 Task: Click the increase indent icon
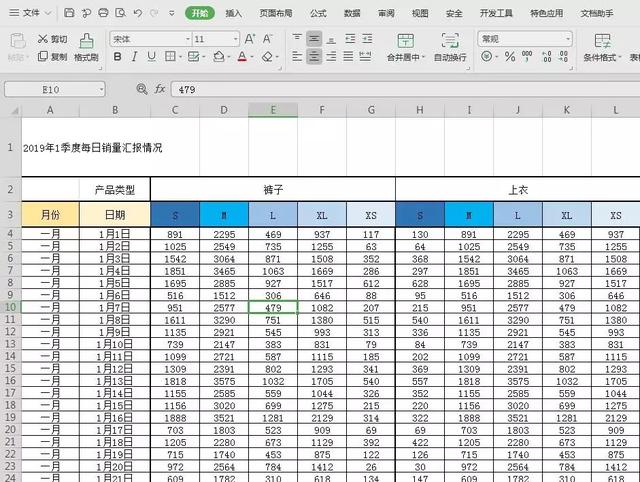click(367, 39)
